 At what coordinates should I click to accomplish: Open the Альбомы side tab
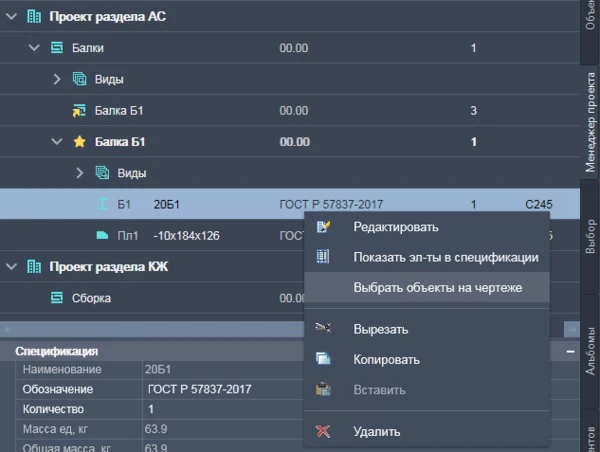(590, 348)
